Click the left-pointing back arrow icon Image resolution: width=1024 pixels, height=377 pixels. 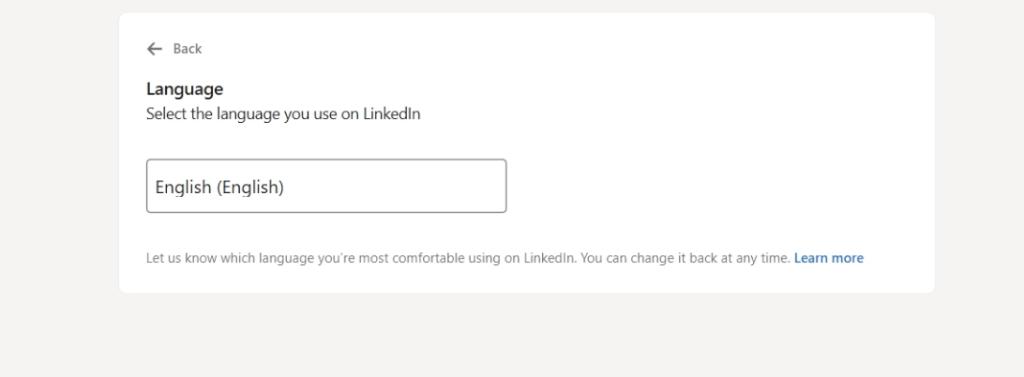pos(154,49)
